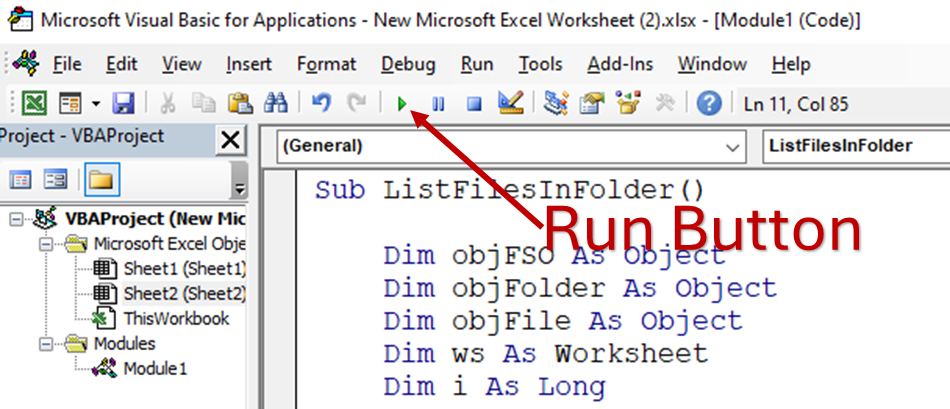Select the VBAProject root node
Screen dimensions: 950x409
click(x=154, y=219)
